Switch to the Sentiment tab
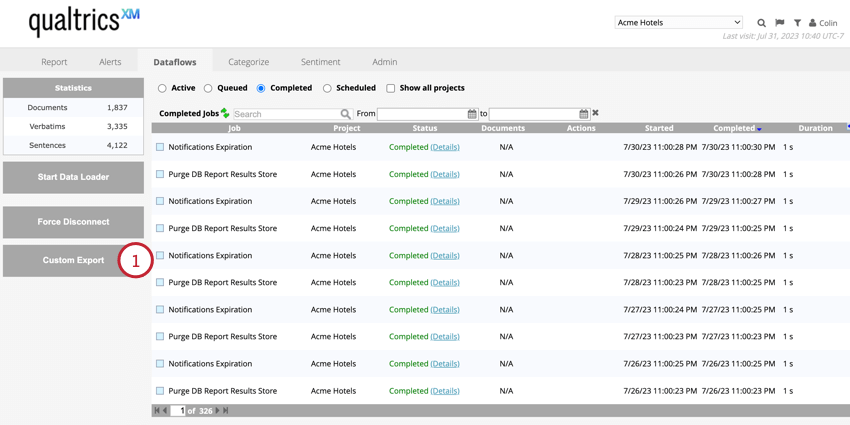The image size is (850, 425). pos(320,62)
